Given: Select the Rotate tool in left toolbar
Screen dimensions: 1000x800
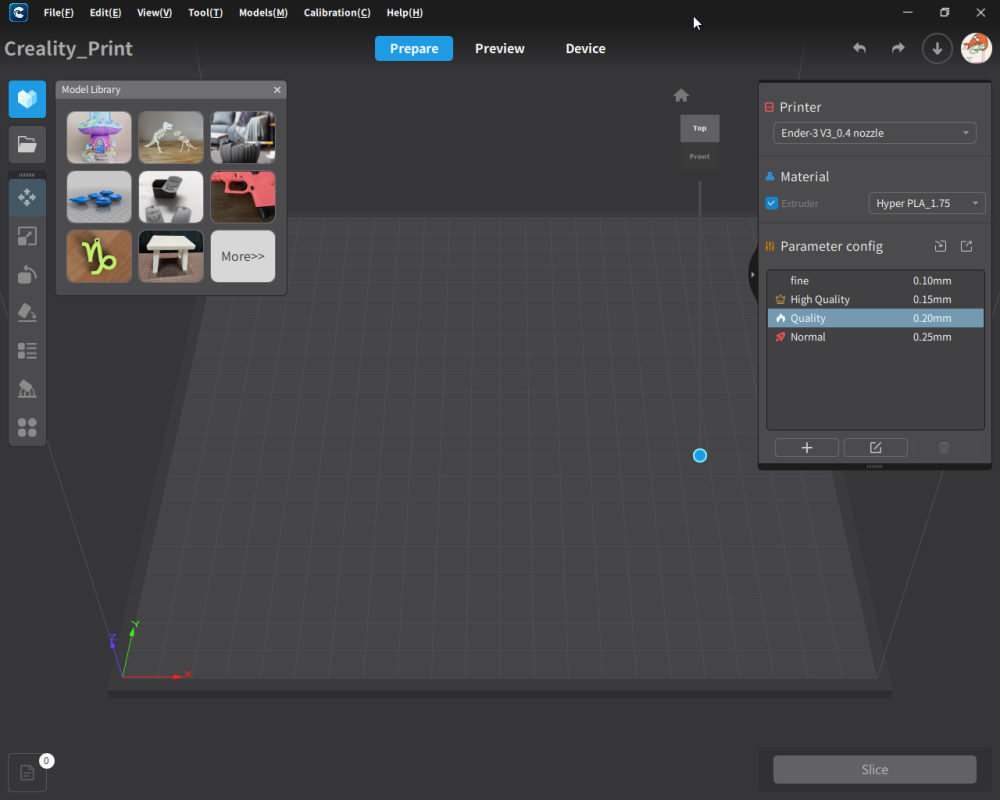Looking at the screenshot, I should [x=27, y=274].
